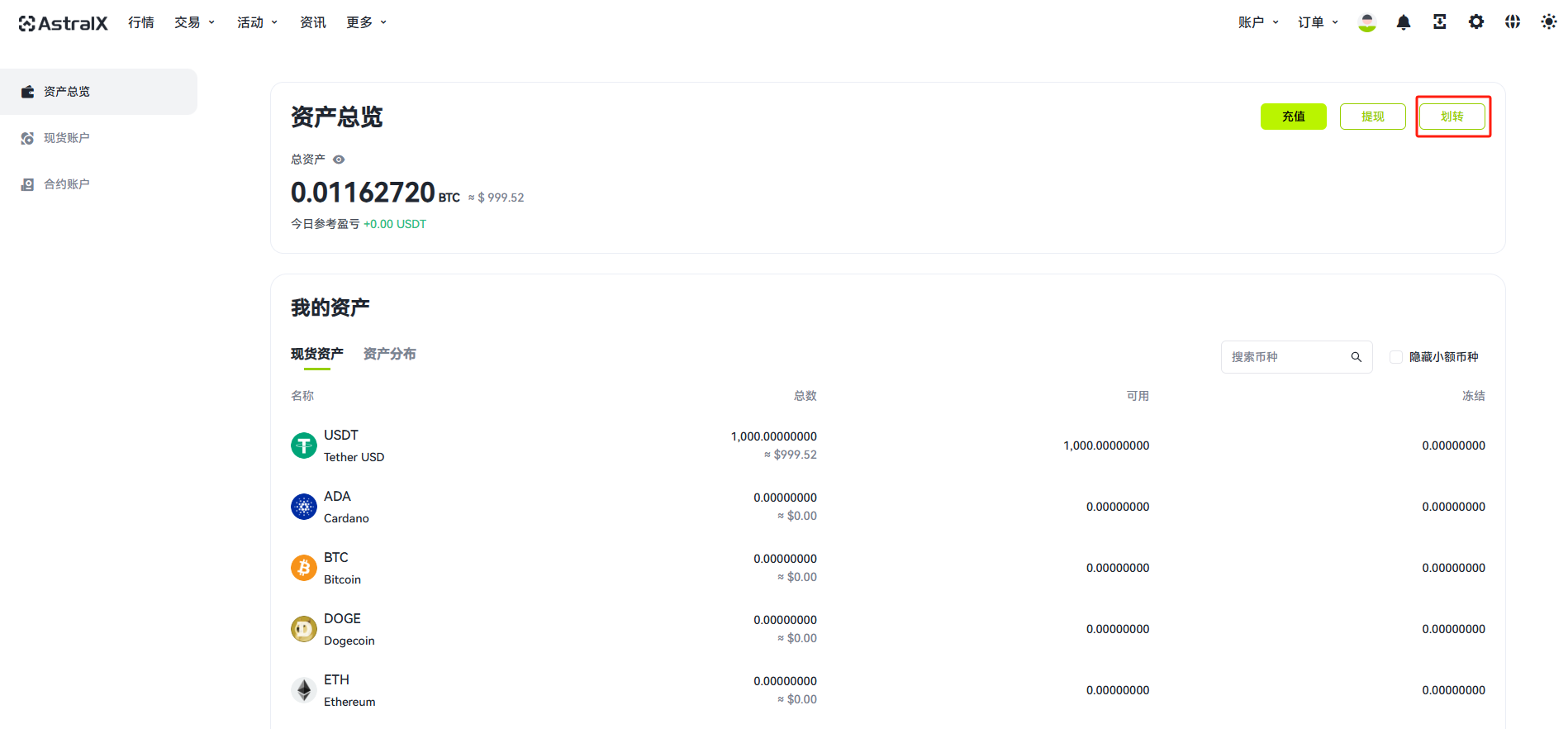Click the USDT available amount 1,000.00000000
The height and width of the screenshot is (729, 1568).
tap(1106, 445)
